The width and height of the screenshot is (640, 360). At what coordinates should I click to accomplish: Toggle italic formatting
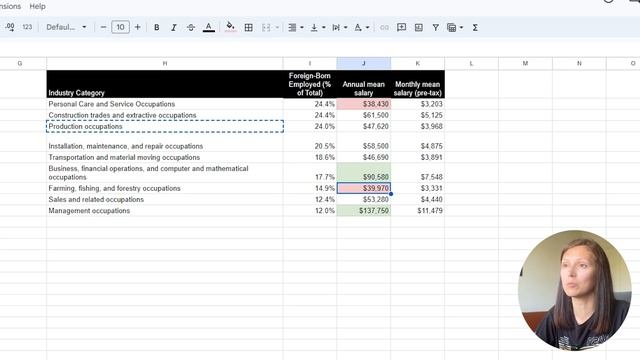pyautogui.click(x=173, y=27)
